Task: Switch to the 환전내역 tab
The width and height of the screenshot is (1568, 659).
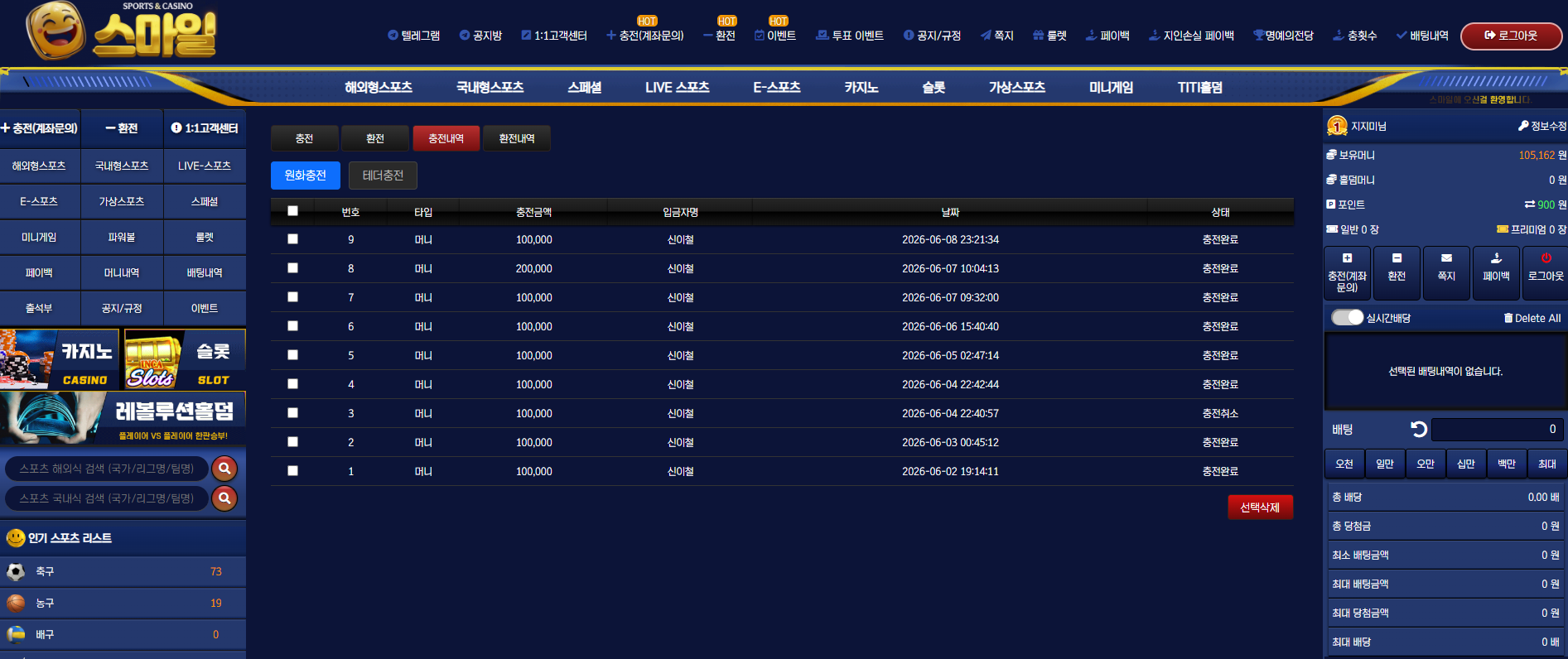Action: click(517, 138)
